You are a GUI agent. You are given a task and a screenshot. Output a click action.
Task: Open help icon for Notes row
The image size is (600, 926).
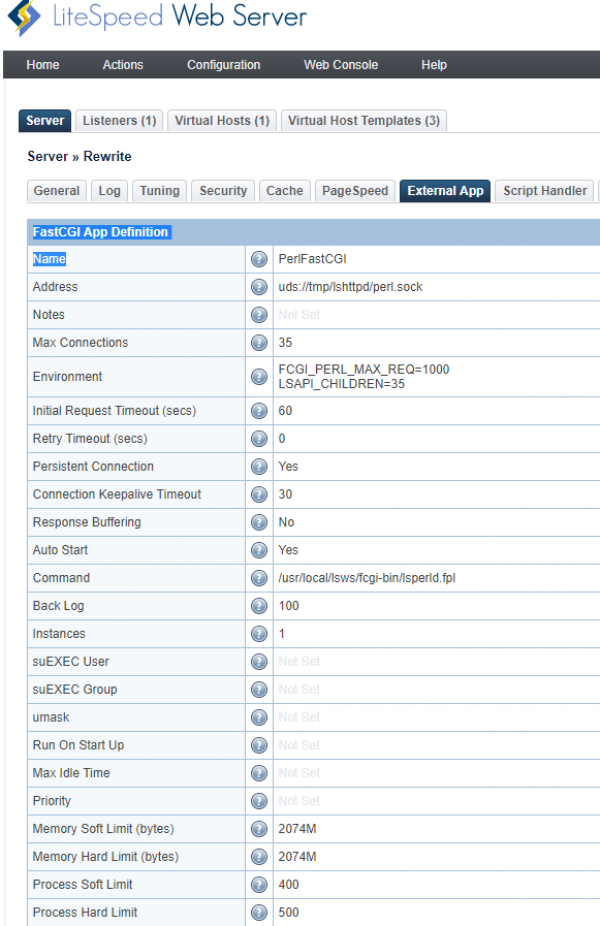[259, 314]
